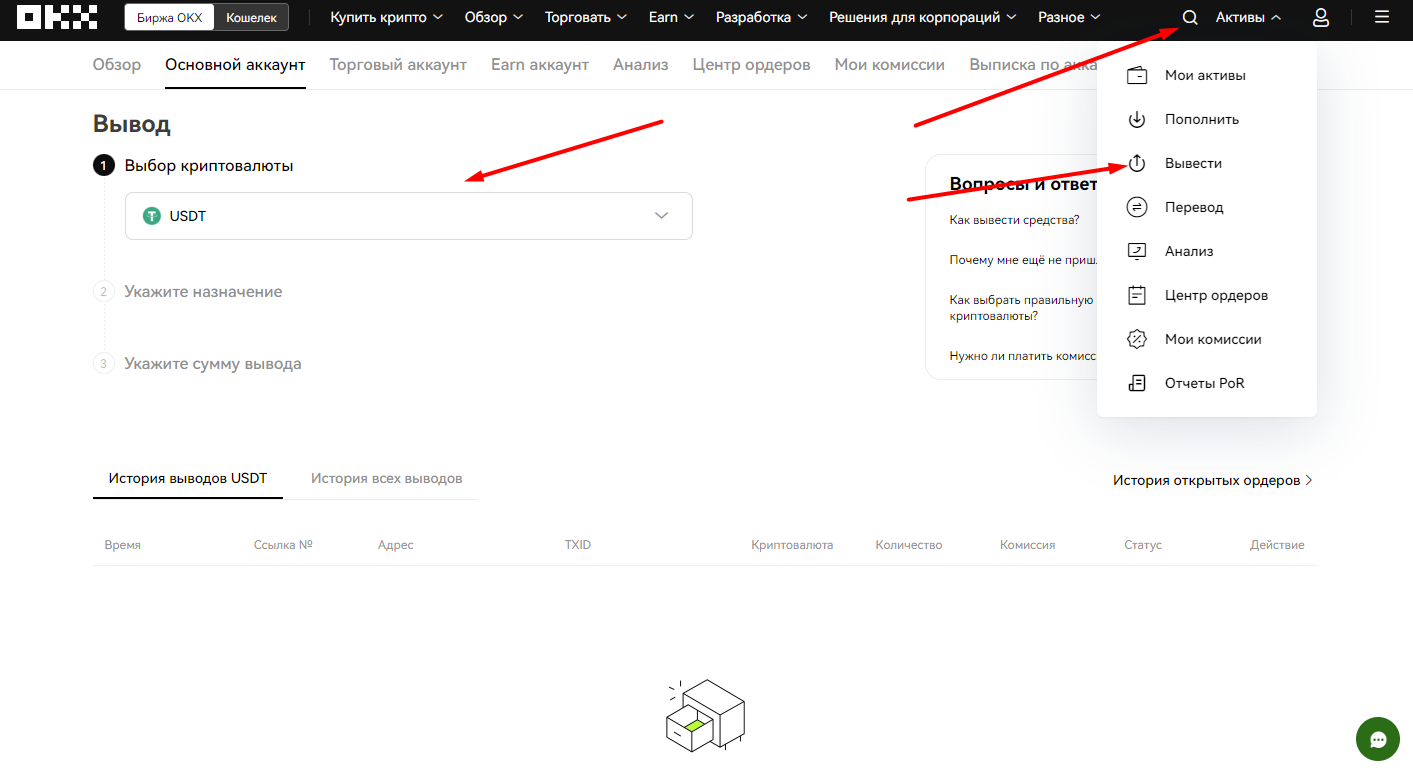Open the USDT cryptocurrency selector

tap(408, 216)
